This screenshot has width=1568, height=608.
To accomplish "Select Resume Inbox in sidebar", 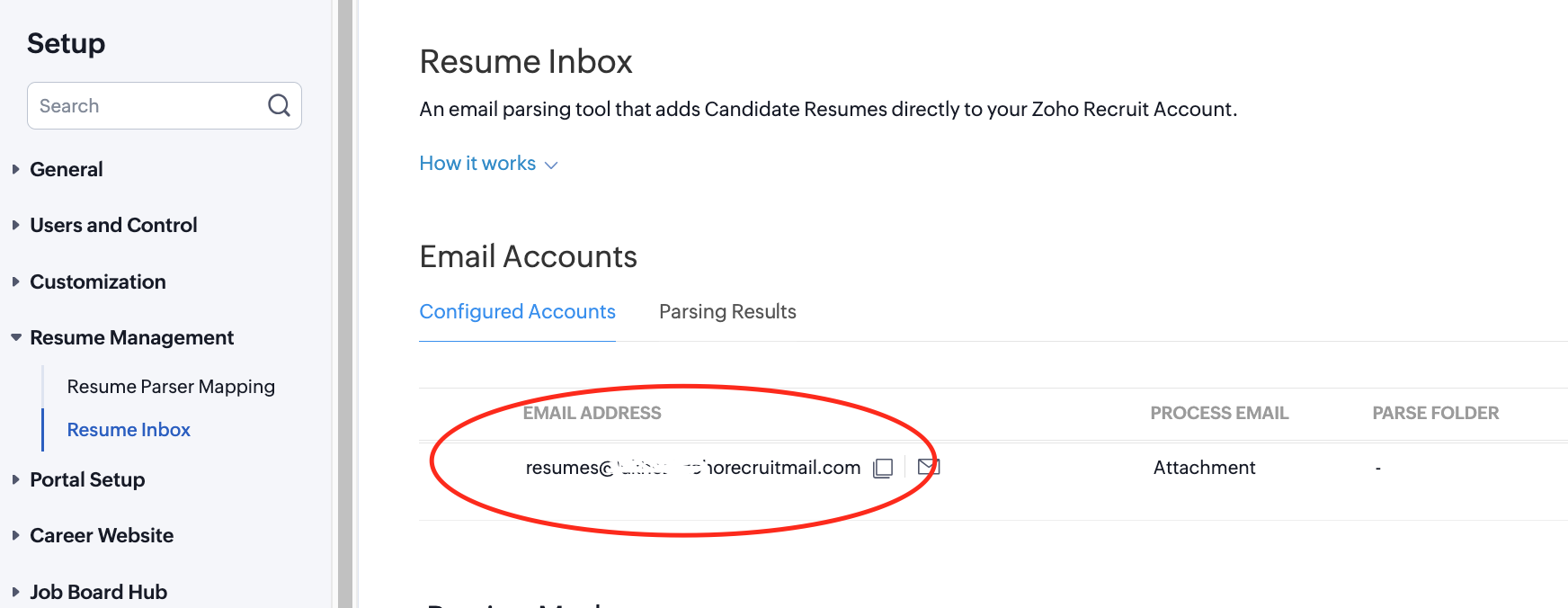I will click(x=129, y=430).
